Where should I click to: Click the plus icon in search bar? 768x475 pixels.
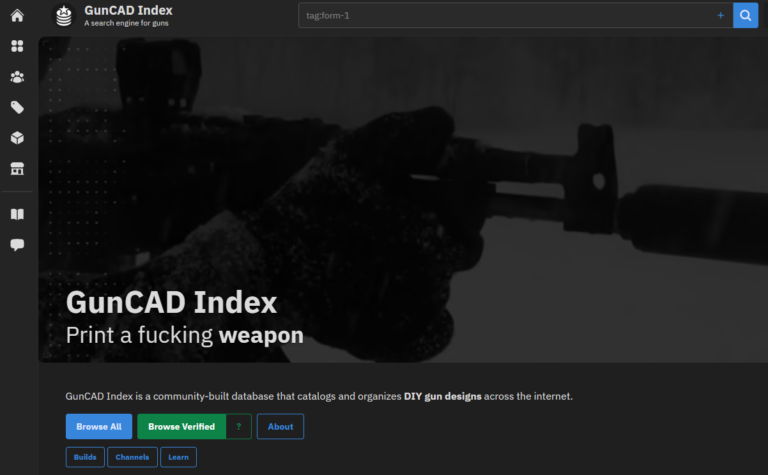tap(720, 16)
